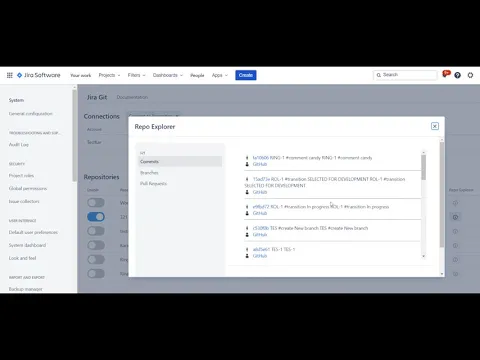Open the Documentation link beside Jira Git
The width and height of the screenshot is (480, 360).
click(x=132, y=97)
